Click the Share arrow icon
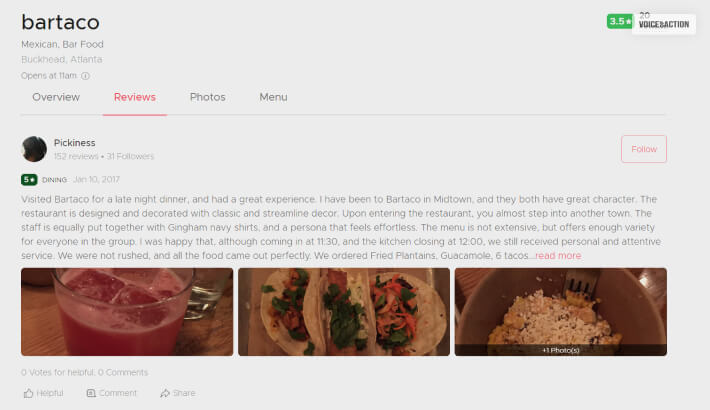 click(x=165, y=393)
